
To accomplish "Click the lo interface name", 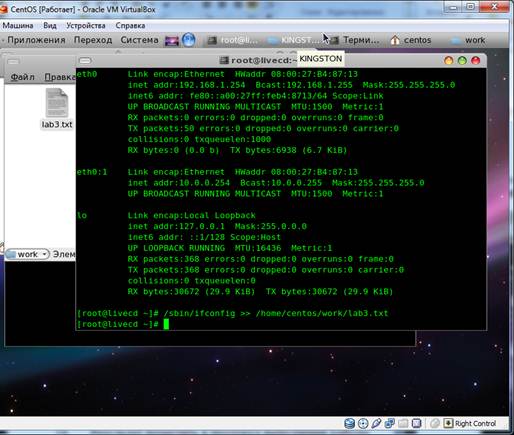I will pyautogui.click(x=82, y=215).
